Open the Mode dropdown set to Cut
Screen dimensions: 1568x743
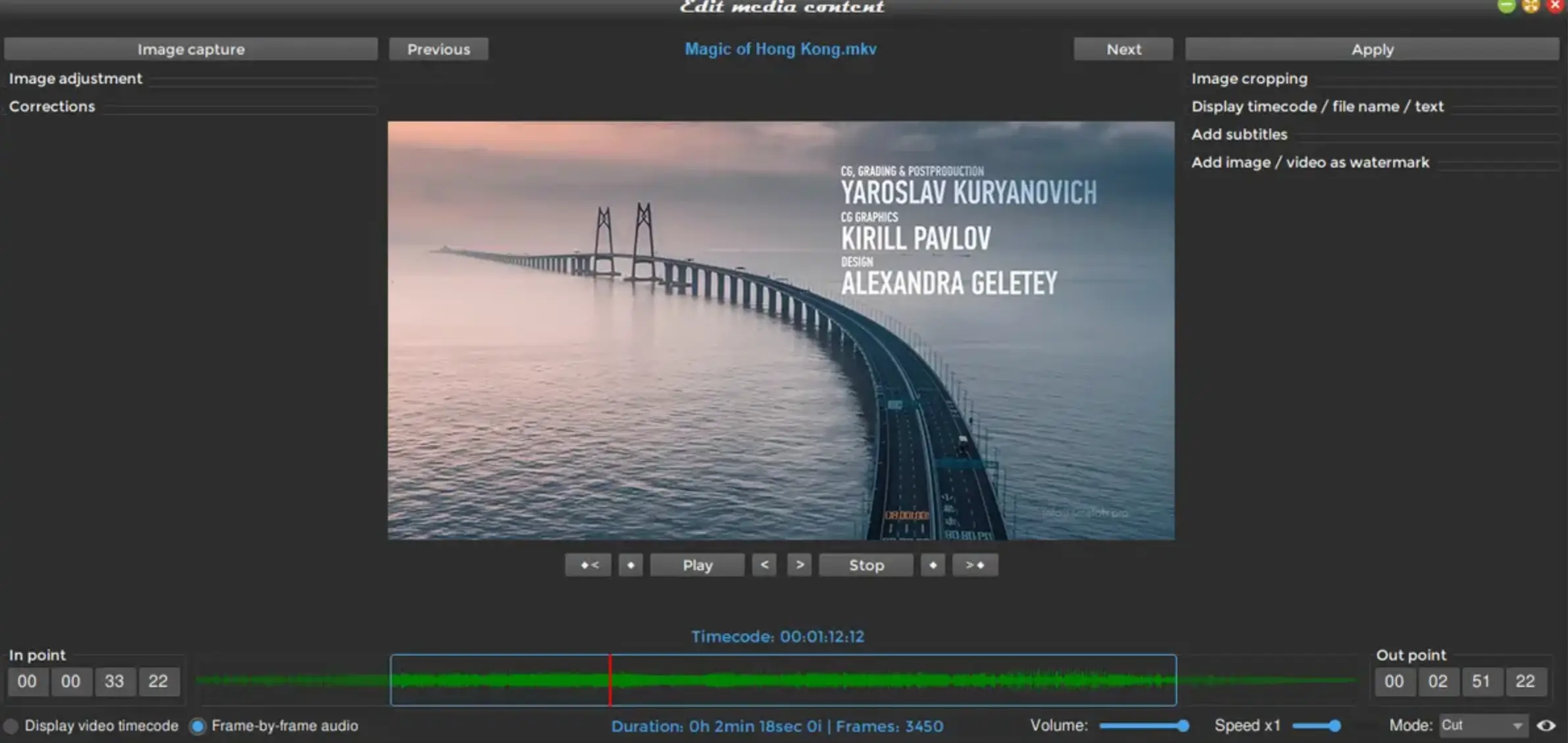pyautogui.click(x=1482, y=725)
